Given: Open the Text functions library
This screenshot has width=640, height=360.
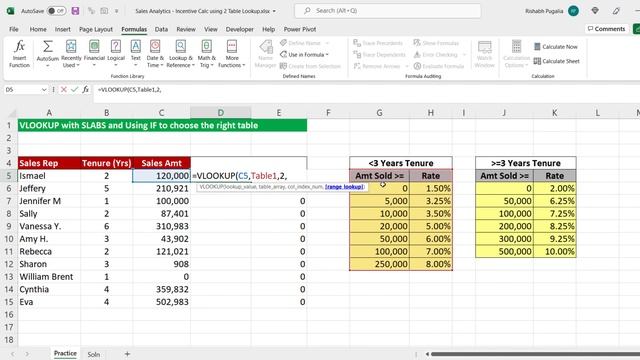Looking at the screenshot, I should tap(136, 54).
